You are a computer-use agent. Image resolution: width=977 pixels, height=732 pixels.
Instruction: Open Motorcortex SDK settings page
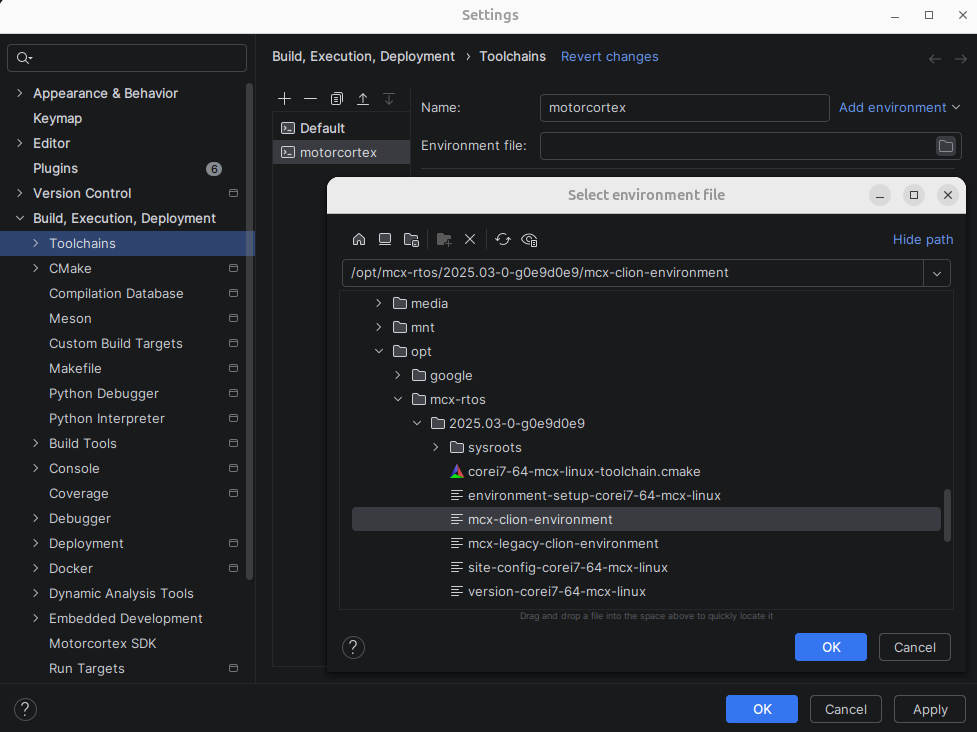click(102, 643)
